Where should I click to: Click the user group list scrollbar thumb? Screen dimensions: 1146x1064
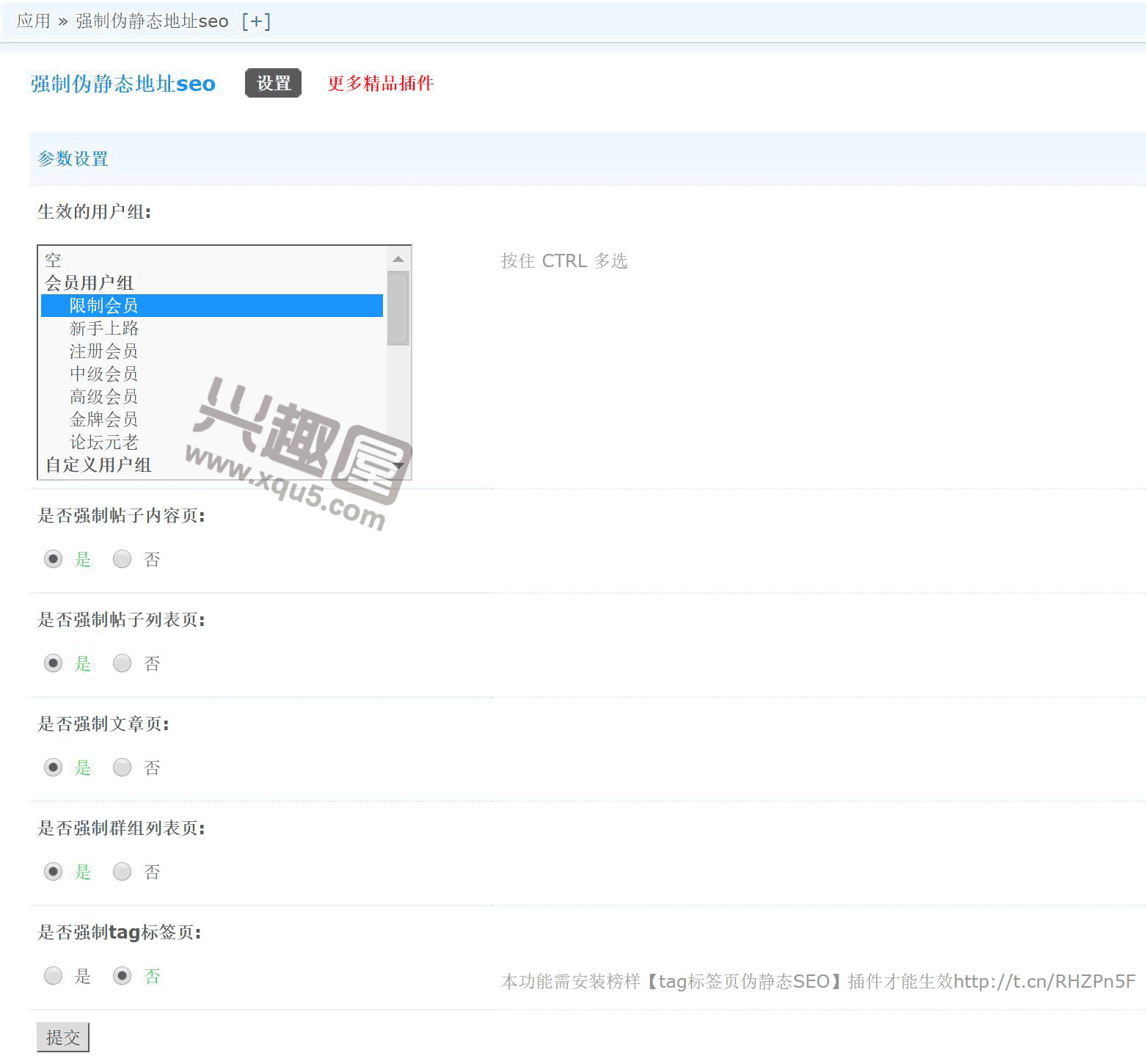[x=398, y=308]
